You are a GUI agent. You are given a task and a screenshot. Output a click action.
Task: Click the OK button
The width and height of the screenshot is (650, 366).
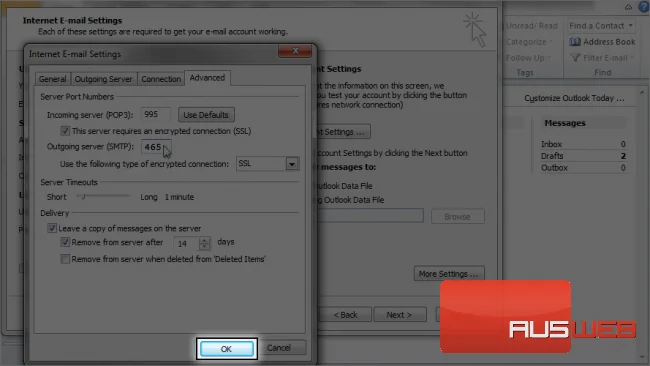pyautogui.click(x=226, y=349)
